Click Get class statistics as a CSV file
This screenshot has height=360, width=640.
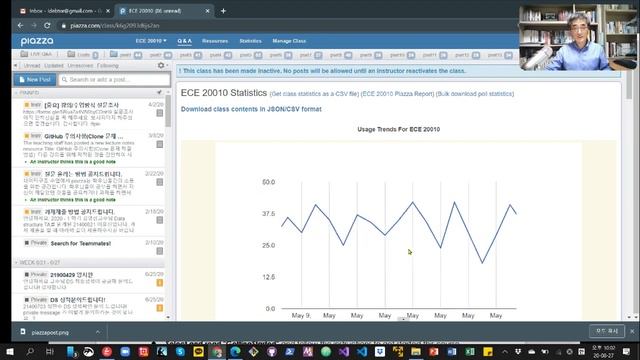(314, 94)
